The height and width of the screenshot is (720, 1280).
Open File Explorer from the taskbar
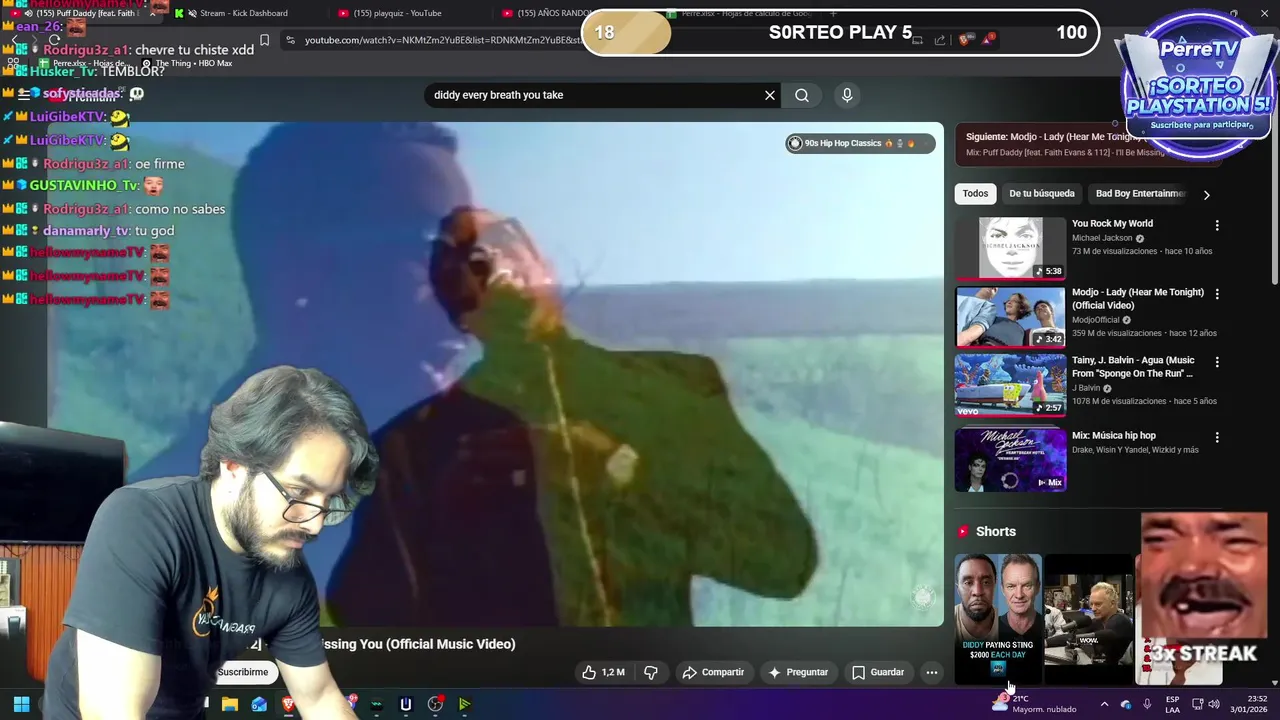pos(229,704)
